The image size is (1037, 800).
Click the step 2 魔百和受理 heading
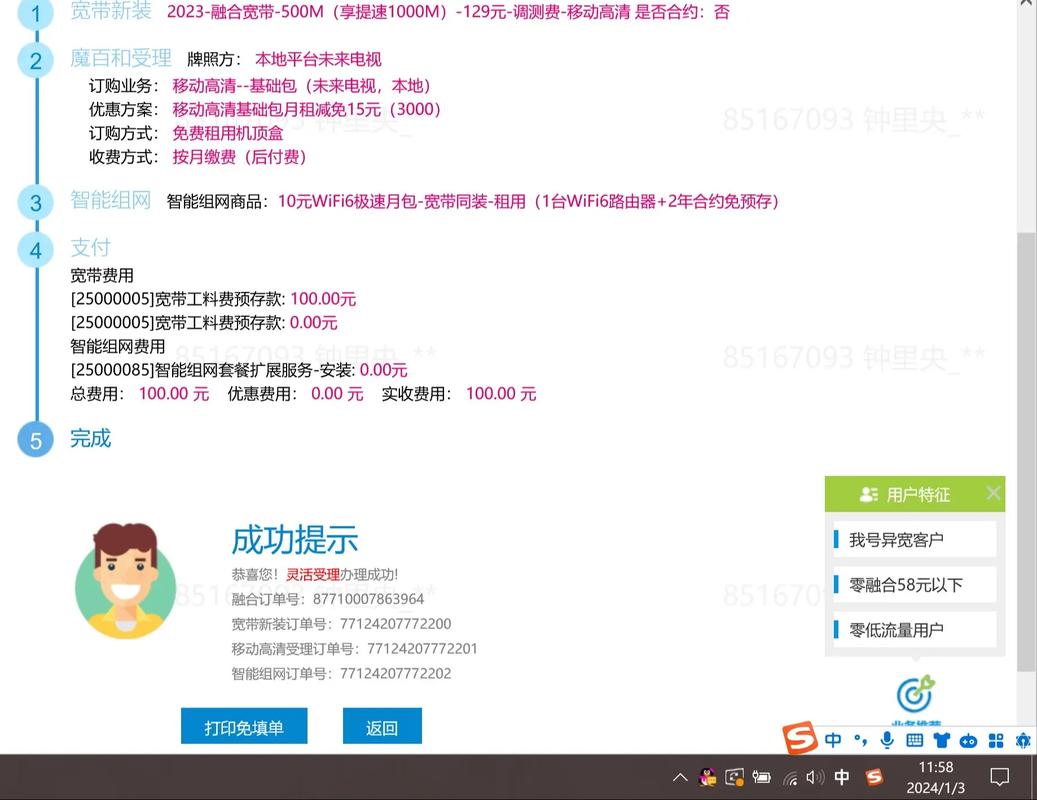121,58
